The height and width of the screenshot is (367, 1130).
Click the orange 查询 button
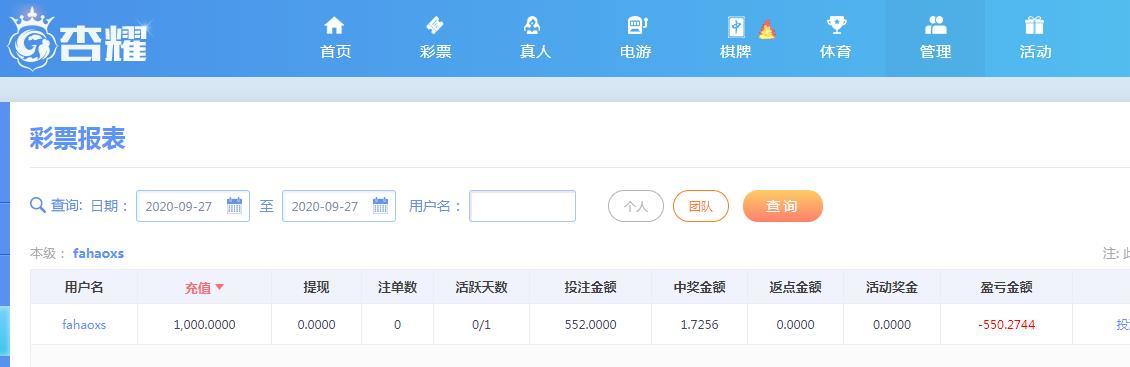pyautogui.click(x=783, y=206)
